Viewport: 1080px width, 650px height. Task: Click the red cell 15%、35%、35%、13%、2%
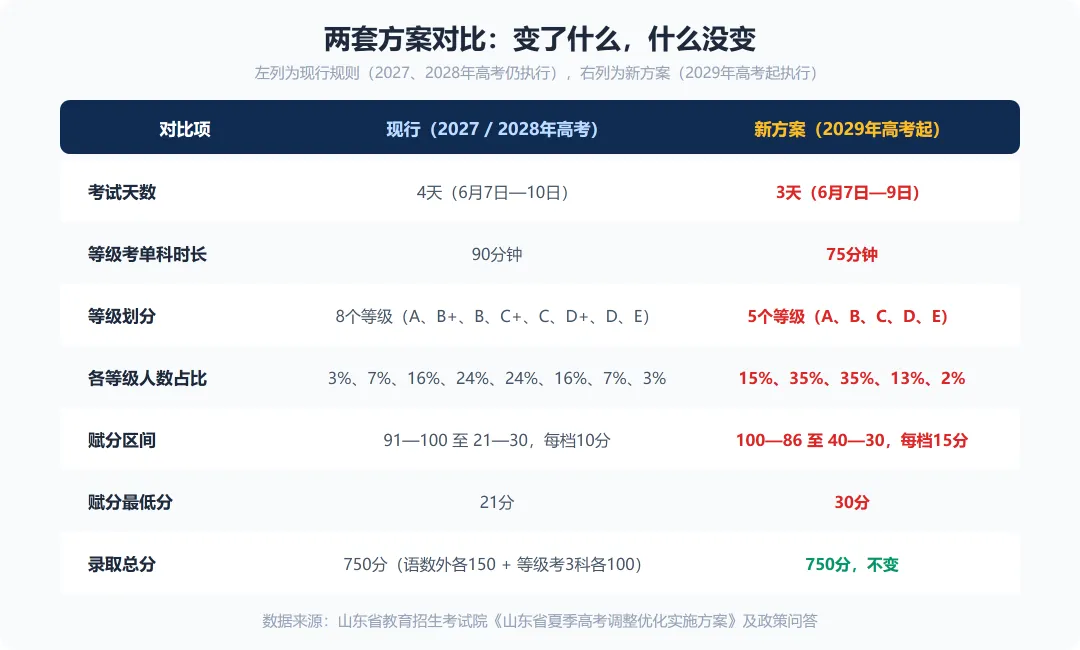point(852,378)
